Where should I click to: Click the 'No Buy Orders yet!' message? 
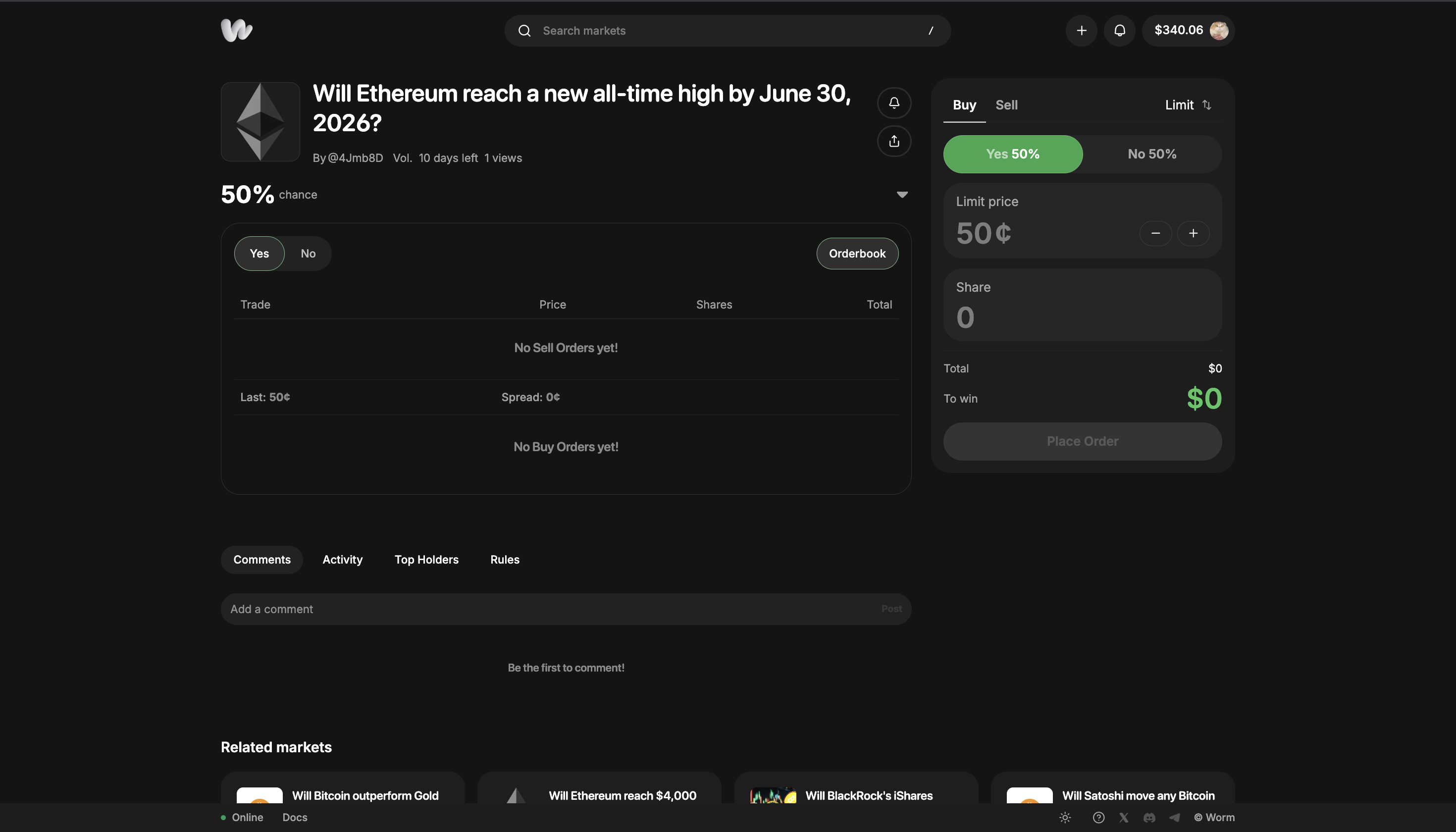566,447
